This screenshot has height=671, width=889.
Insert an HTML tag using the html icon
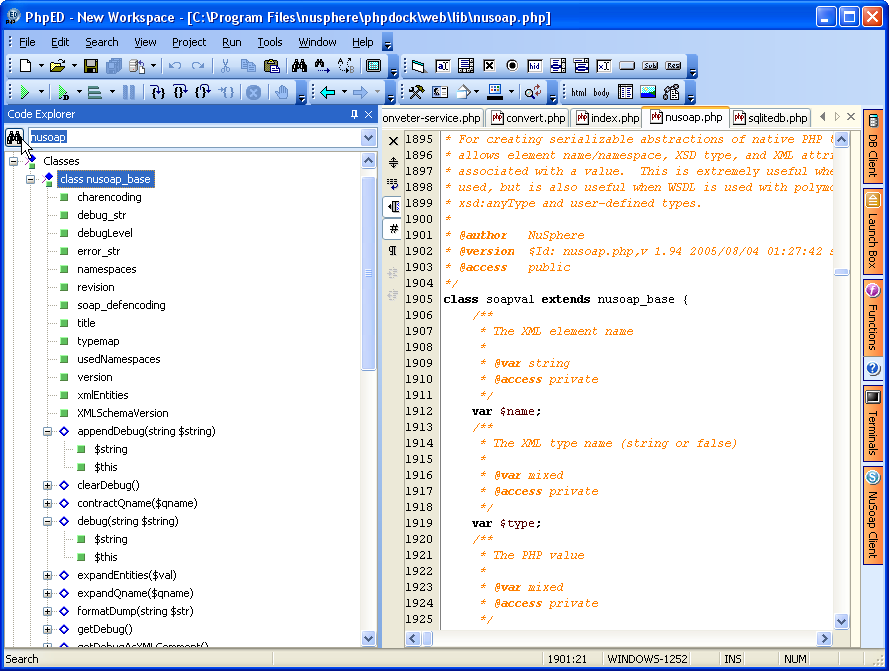579,92
